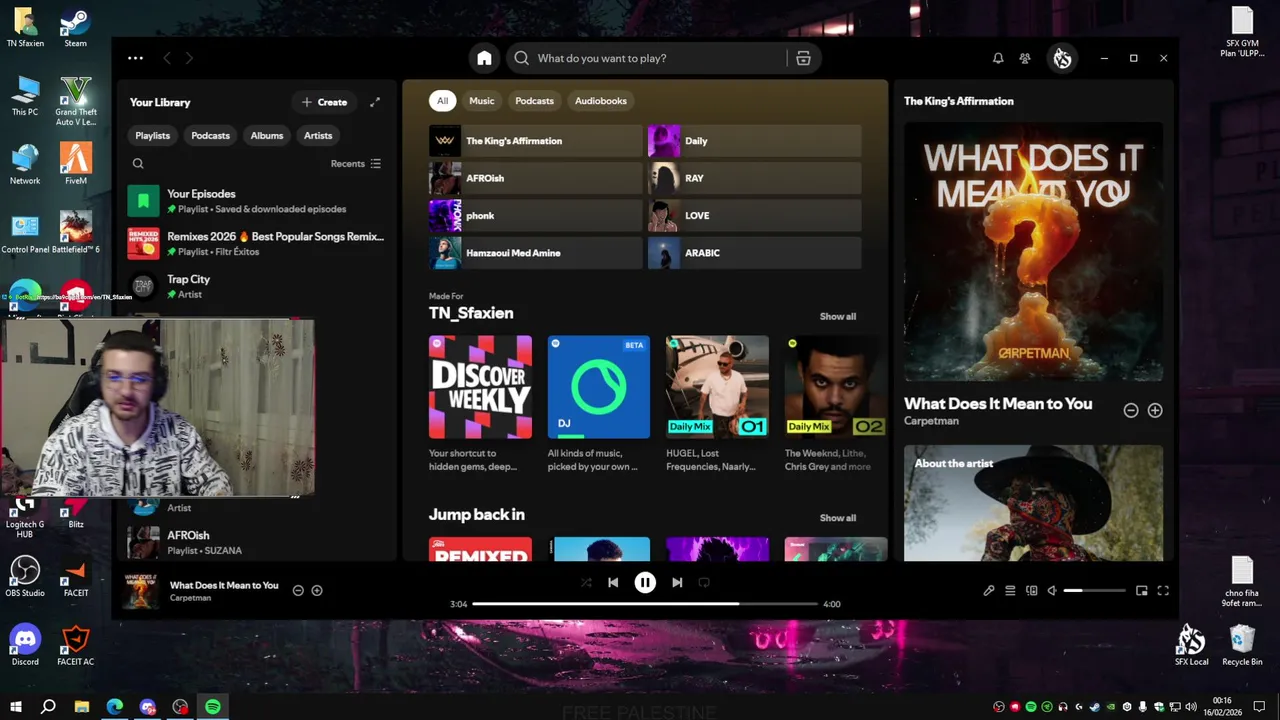Filter library by Albums

pos(267,136)
